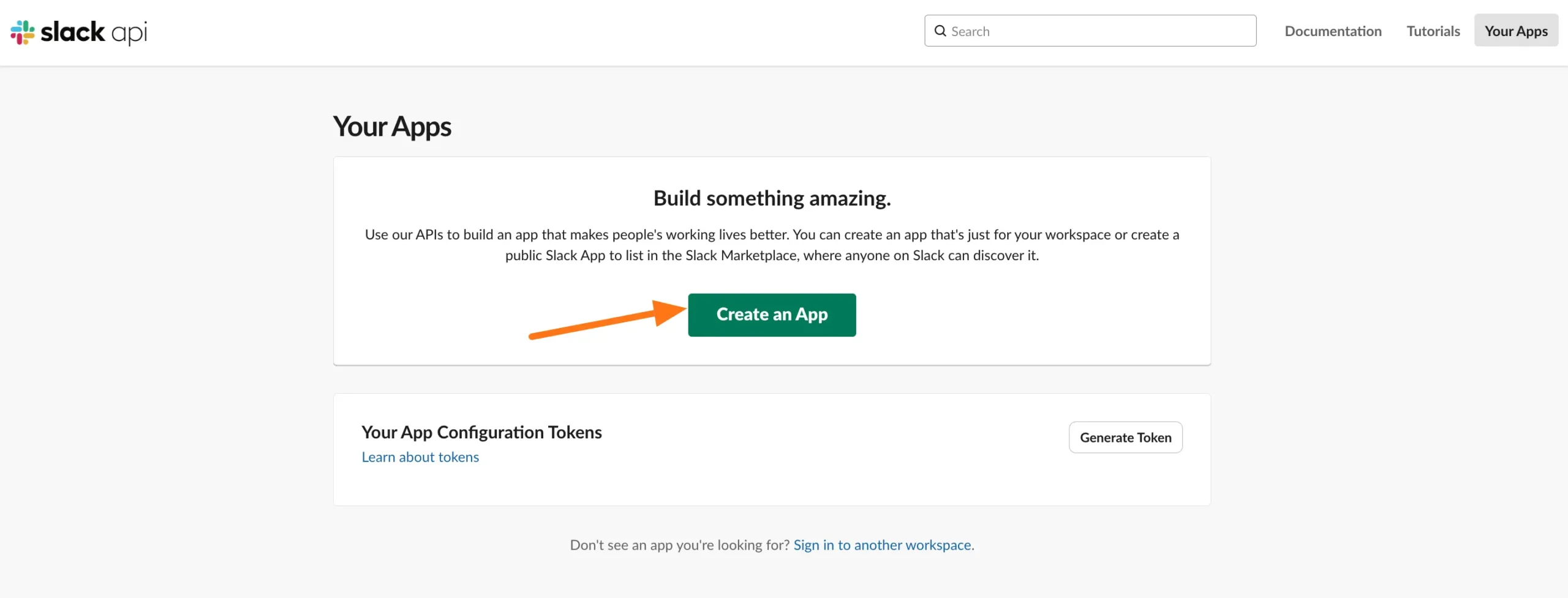This screenshot has width=1568, height=598.
Task: Select the Your Apps navigation tab
Action: [1515, 31]
